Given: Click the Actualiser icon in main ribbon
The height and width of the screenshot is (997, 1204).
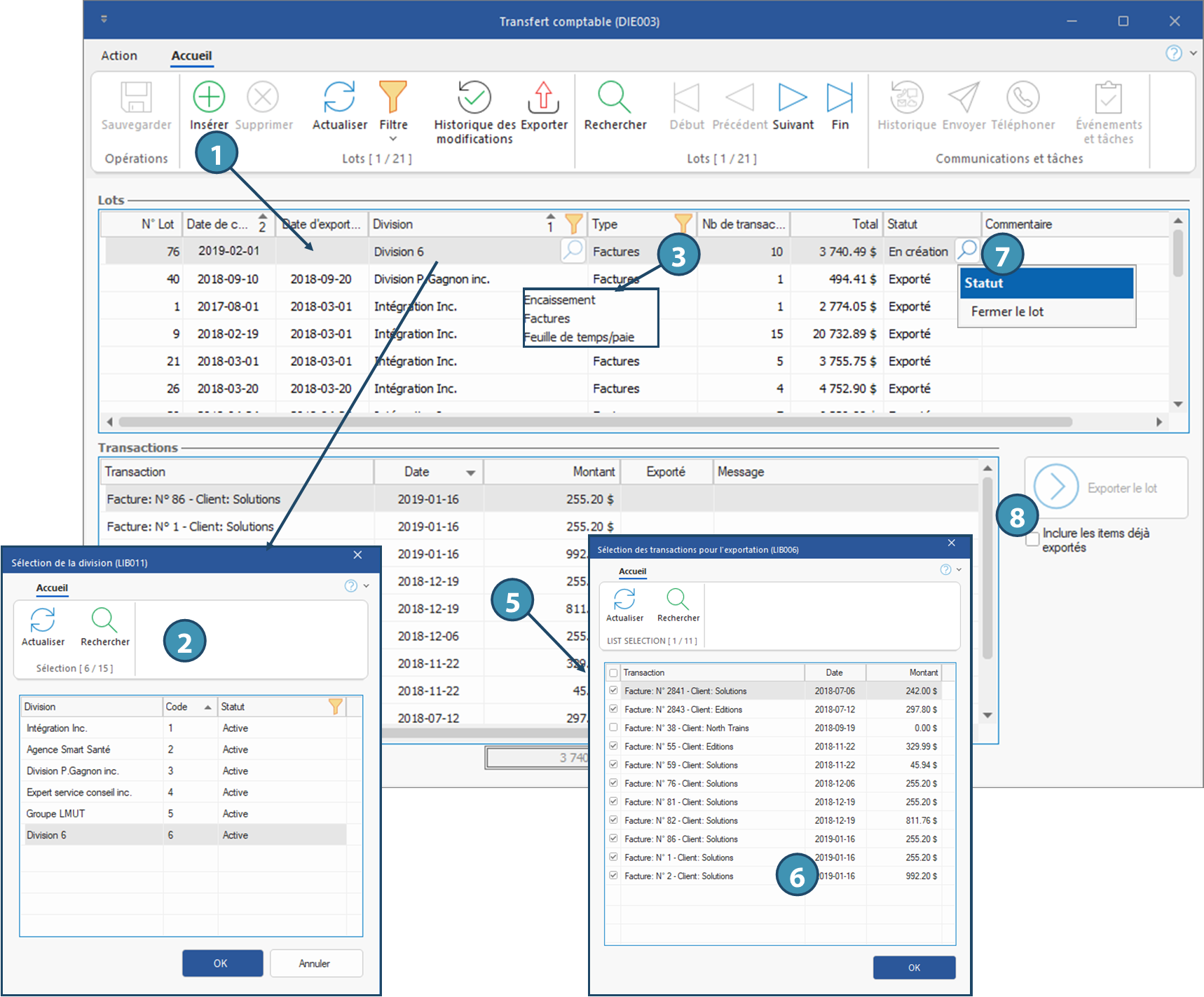Looking at the screenshot, I should [339, 97].
